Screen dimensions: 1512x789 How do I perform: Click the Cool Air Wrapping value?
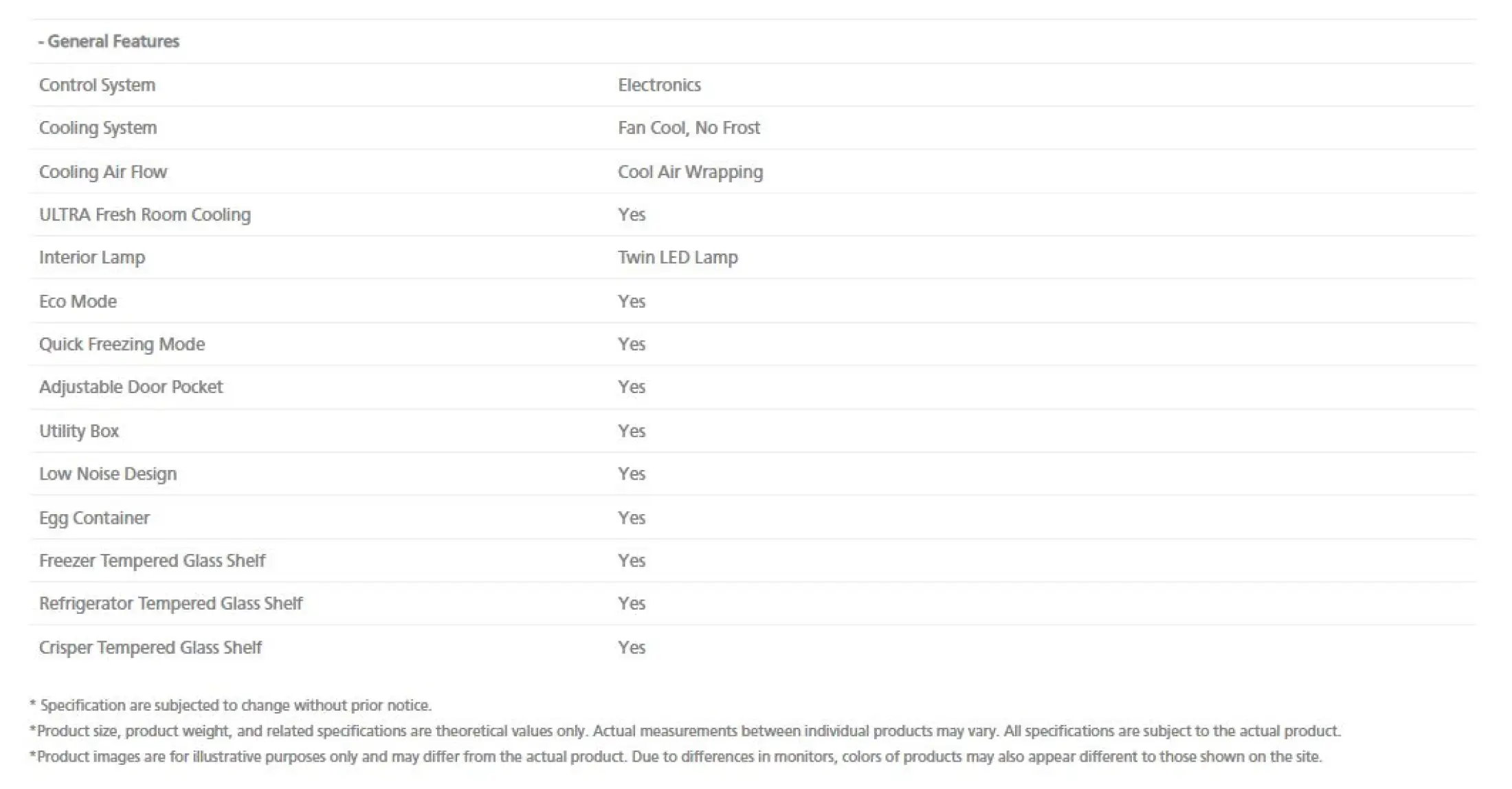click(690, 172)
